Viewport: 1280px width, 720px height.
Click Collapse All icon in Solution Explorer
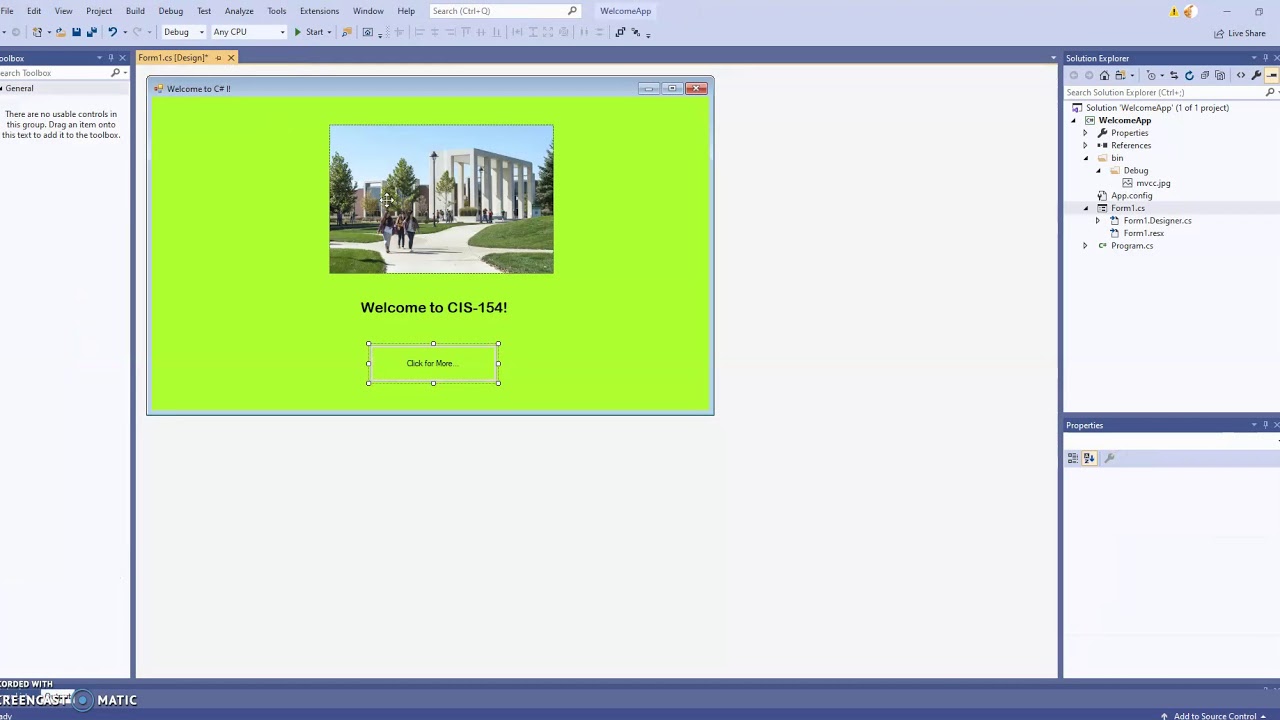click(1204, 75)
